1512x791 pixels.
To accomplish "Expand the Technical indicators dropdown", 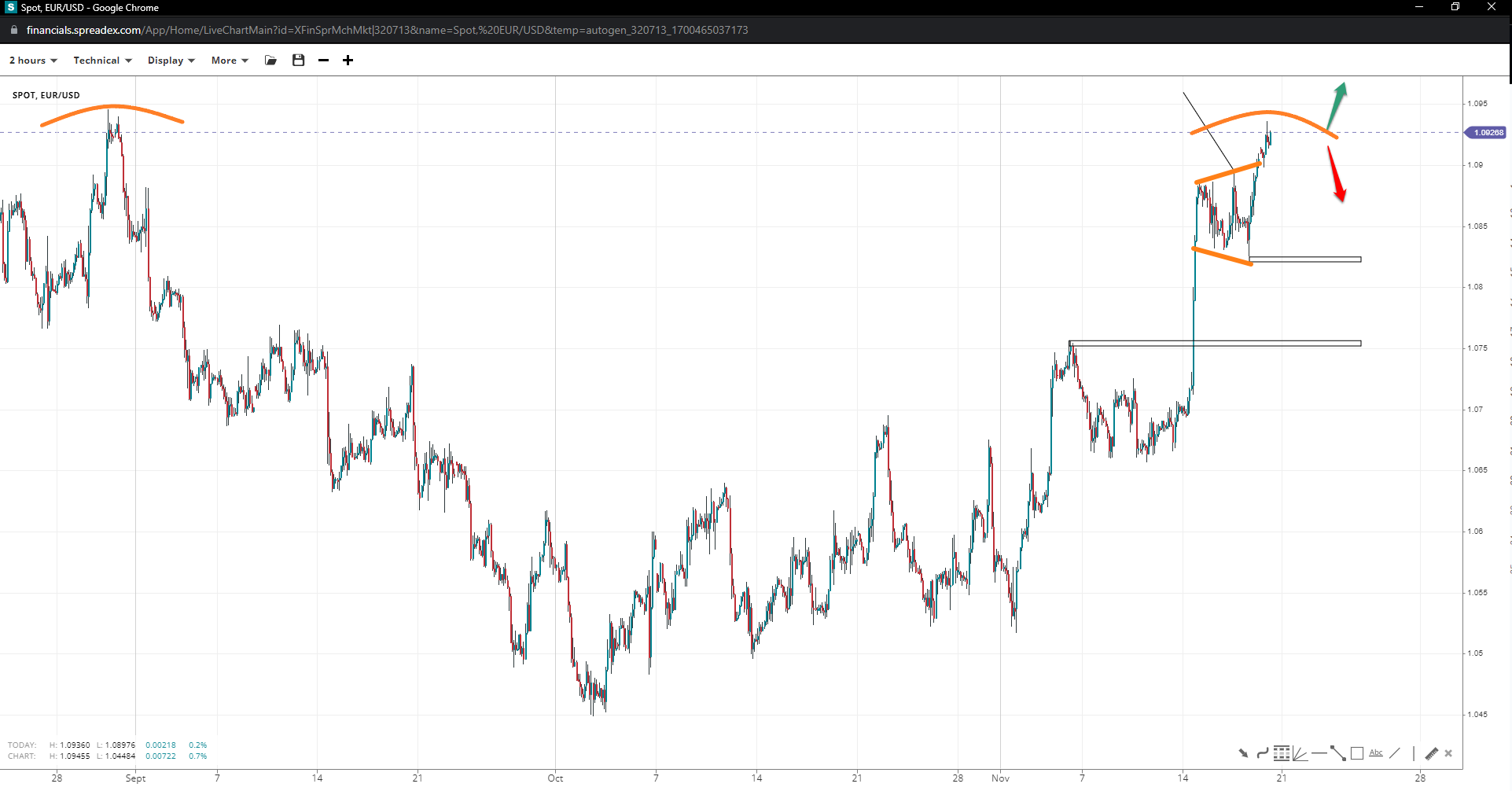I will pos(102,61).
